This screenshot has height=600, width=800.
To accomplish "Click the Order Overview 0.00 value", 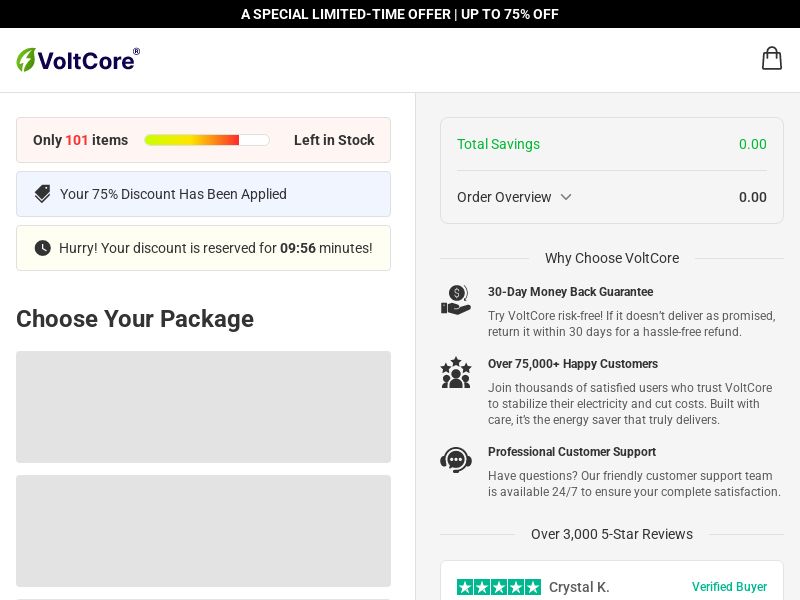I will [753, 197].
